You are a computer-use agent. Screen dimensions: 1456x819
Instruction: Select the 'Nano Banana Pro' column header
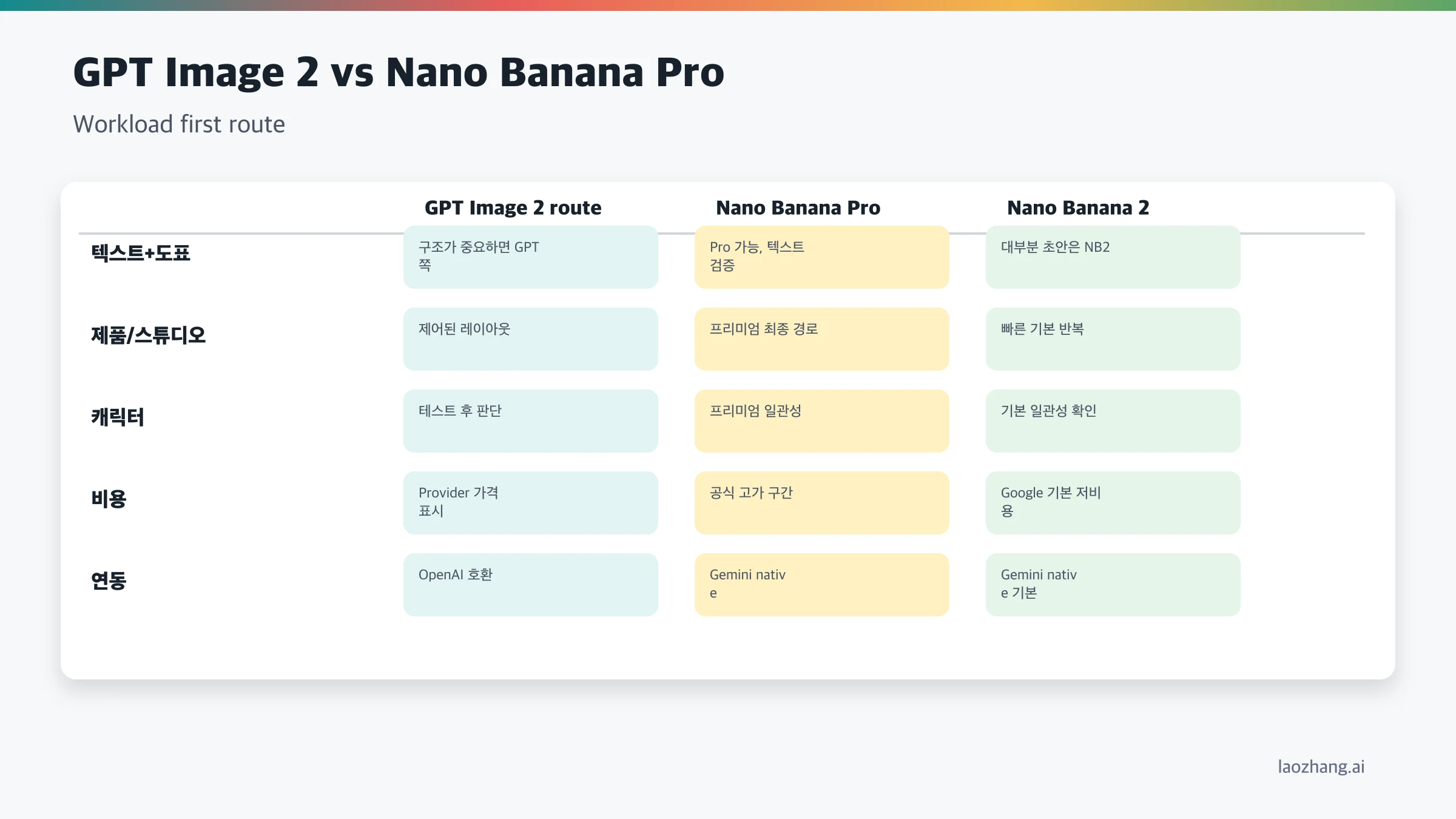tap(798, 208)
